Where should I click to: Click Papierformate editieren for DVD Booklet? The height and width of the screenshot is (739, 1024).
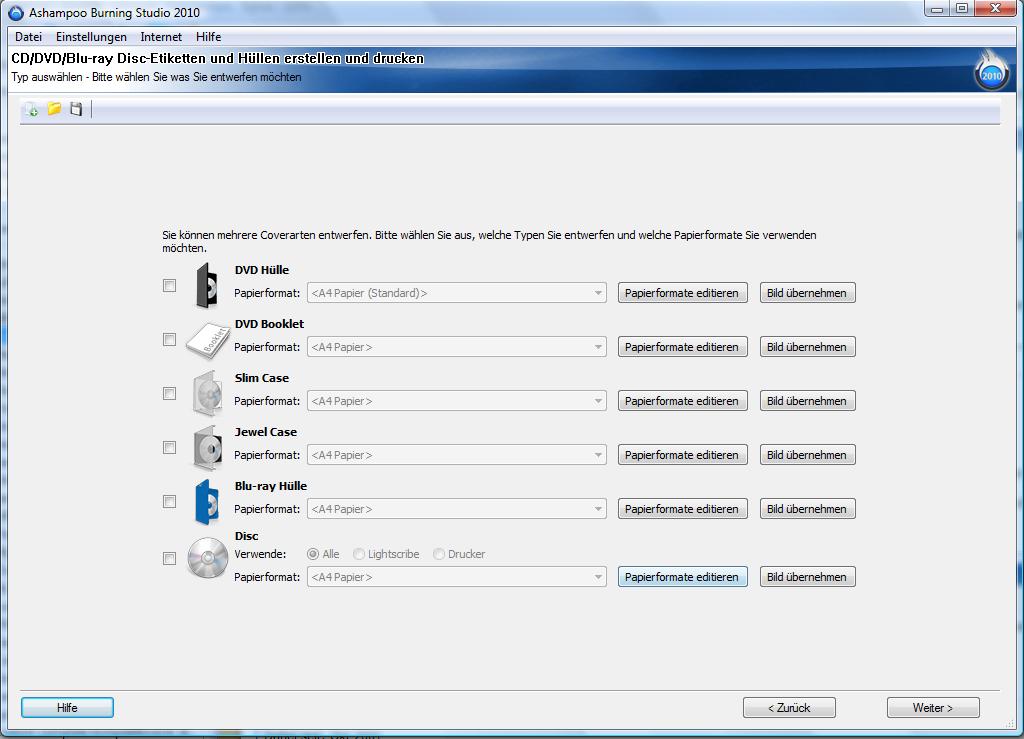[x=682, y=347]
